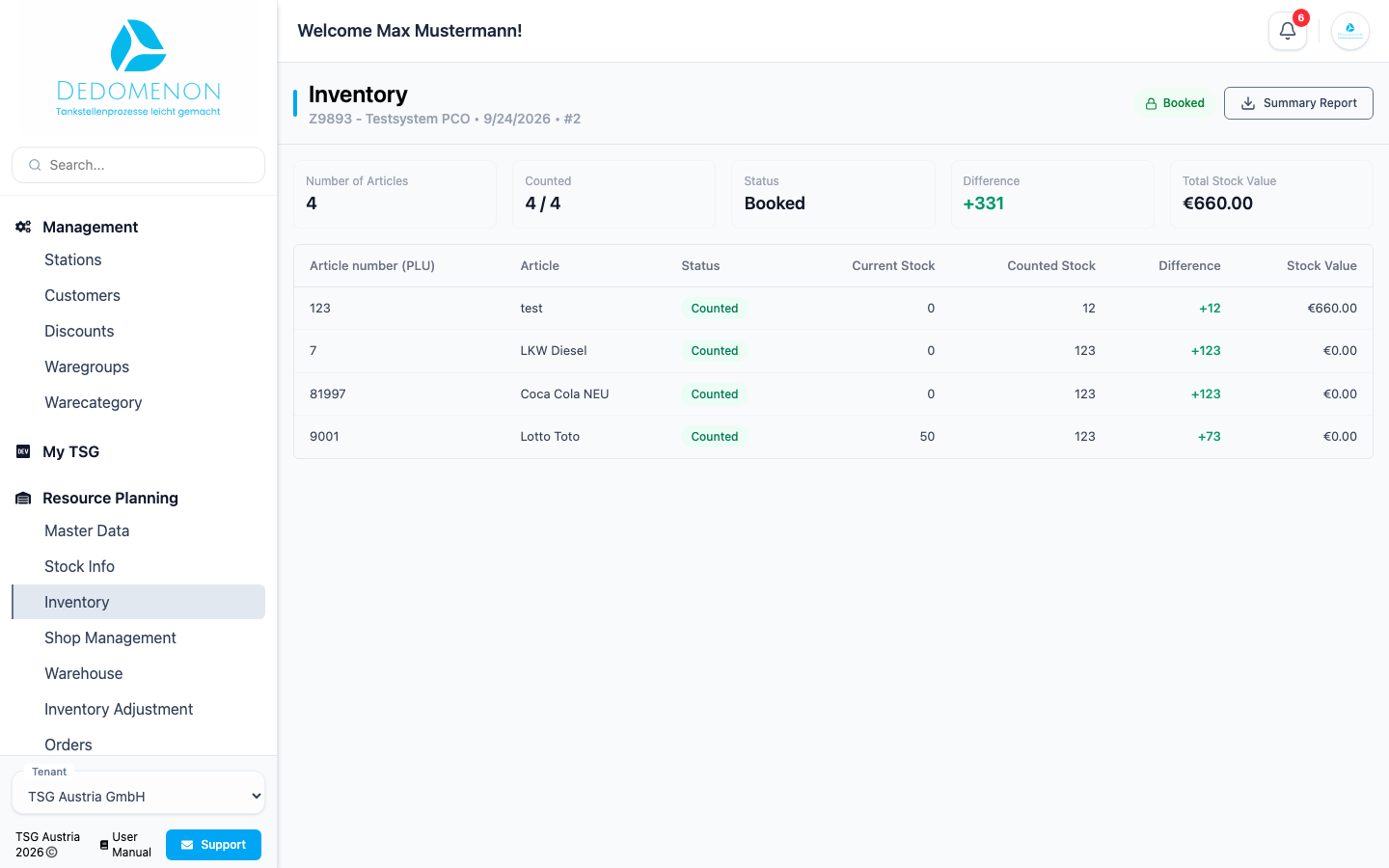The image size is (1389, 868).
Task: Click the €660.00 Total Stock Value
Action: [x=1217, y=203]
